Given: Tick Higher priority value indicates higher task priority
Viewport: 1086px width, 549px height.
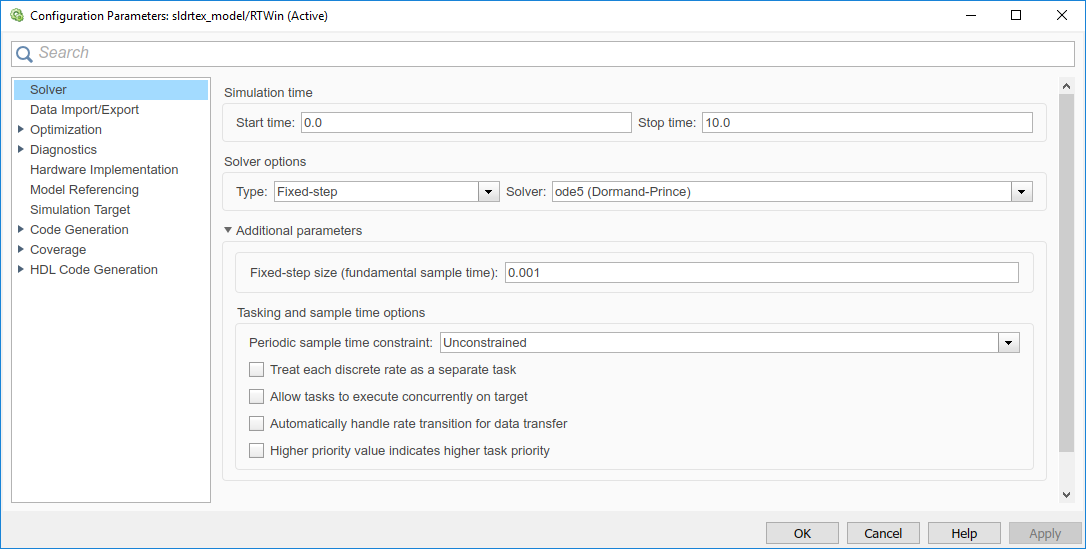Looking at the screenshot, I should click(x=257, y=451).
